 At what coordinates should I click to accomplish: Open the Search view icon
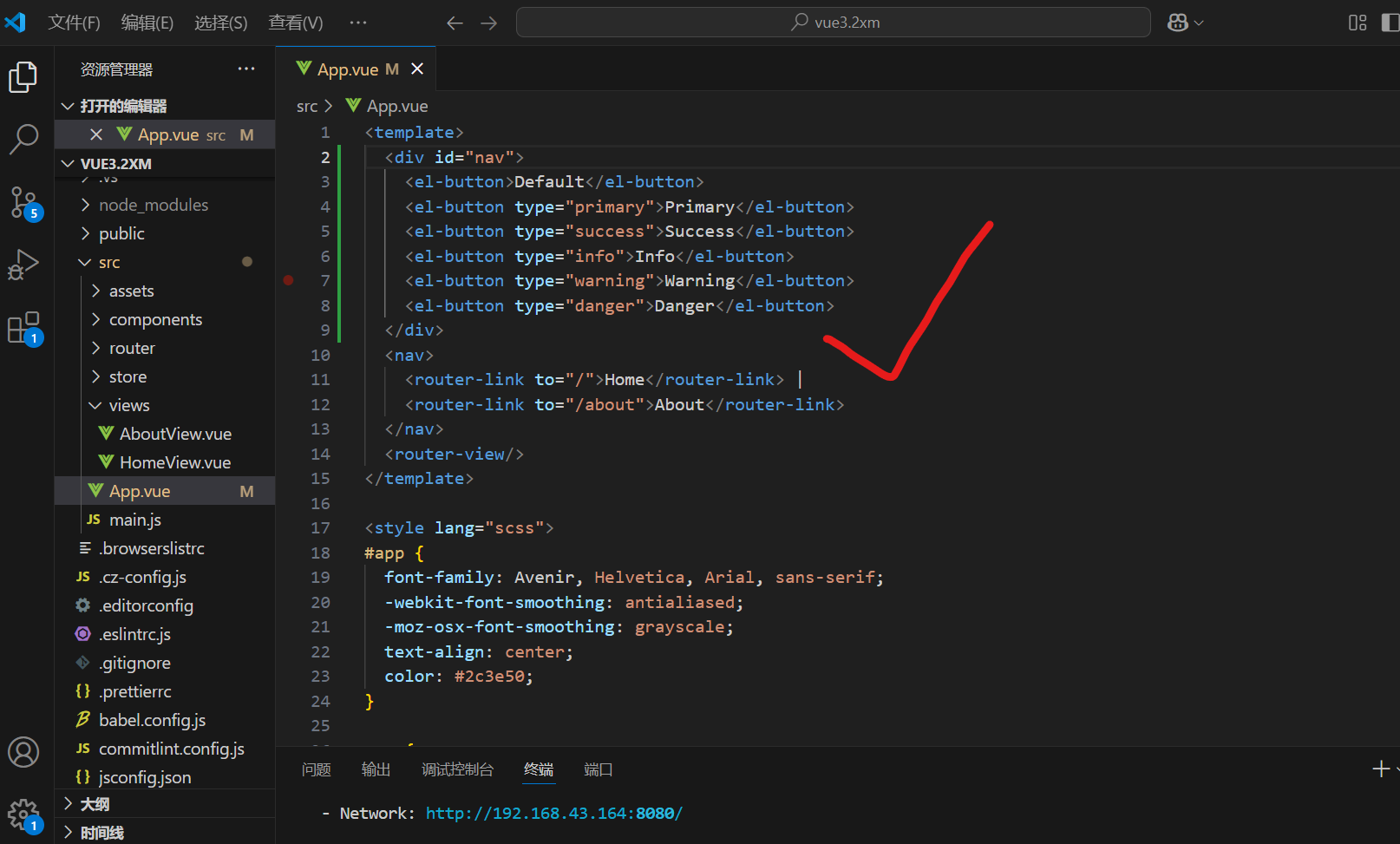pos(24,139)
